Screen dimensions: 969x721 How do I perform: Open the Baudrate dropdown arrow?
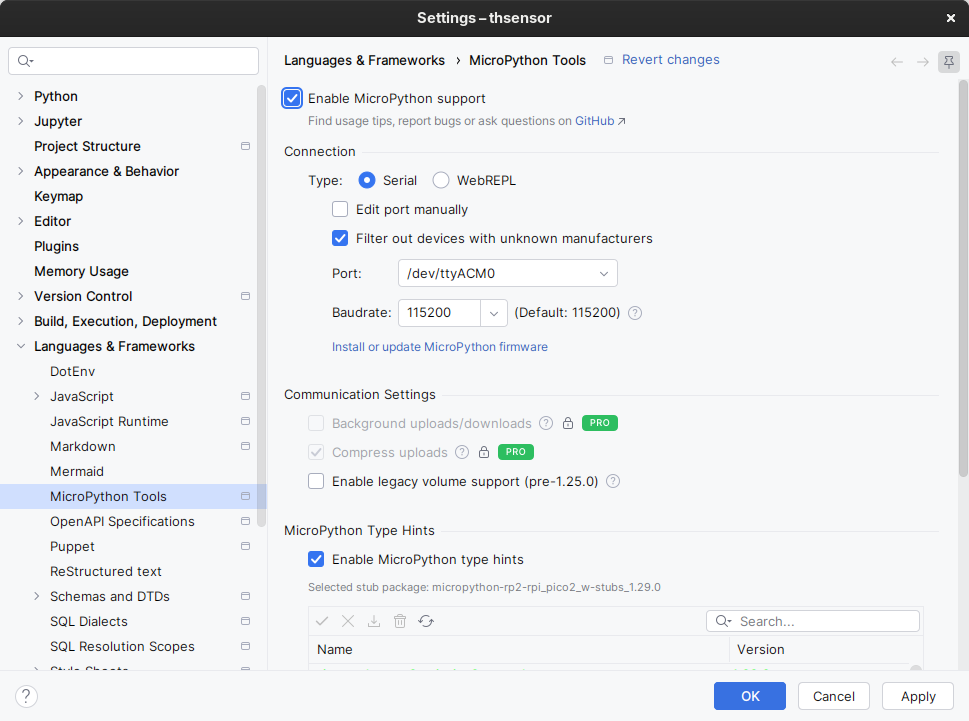[x=494, y=313]
